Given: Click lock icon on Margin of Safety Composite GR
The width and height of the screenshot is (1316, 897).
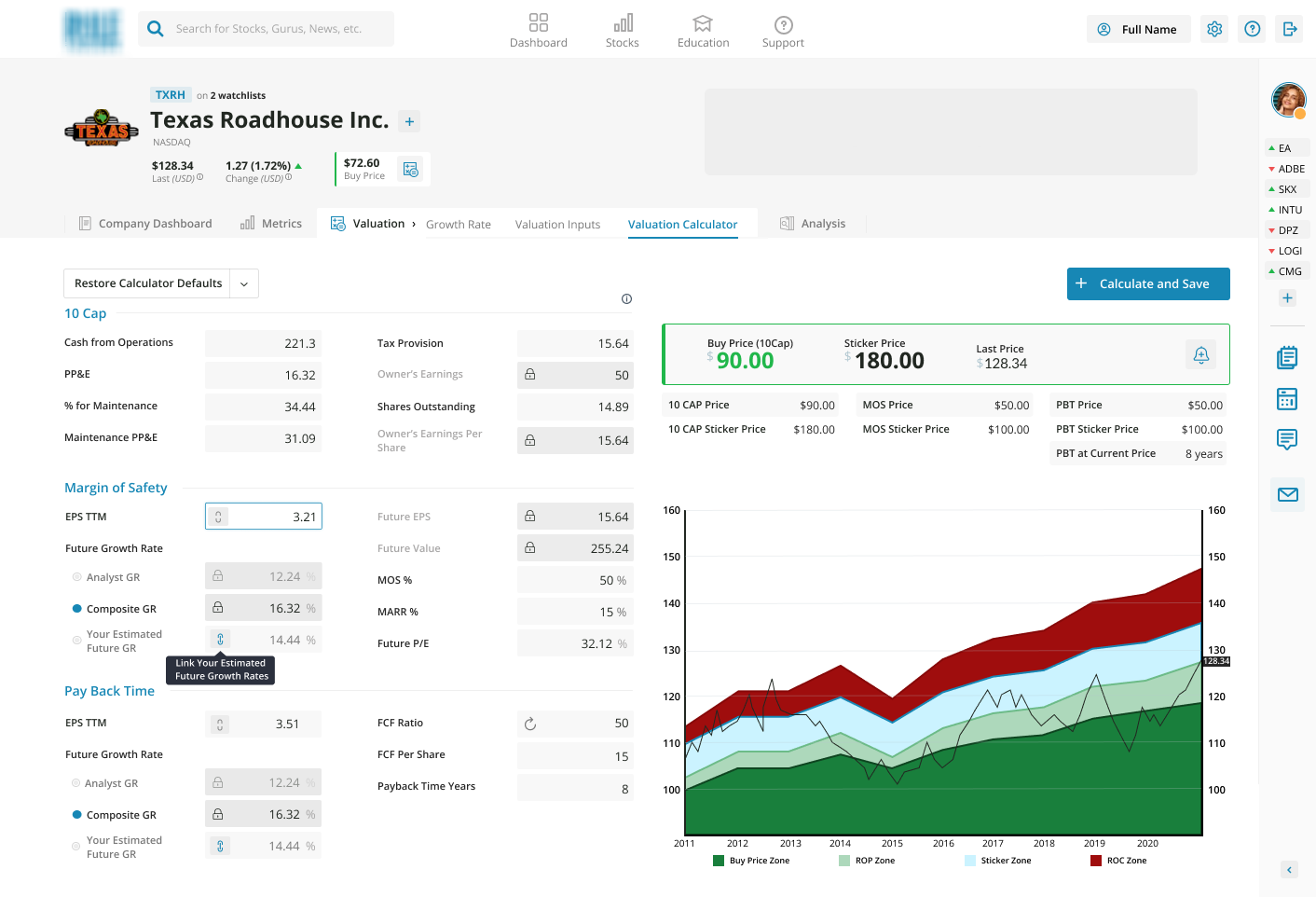Looking at the screenshot, I should tap(217, 608).
